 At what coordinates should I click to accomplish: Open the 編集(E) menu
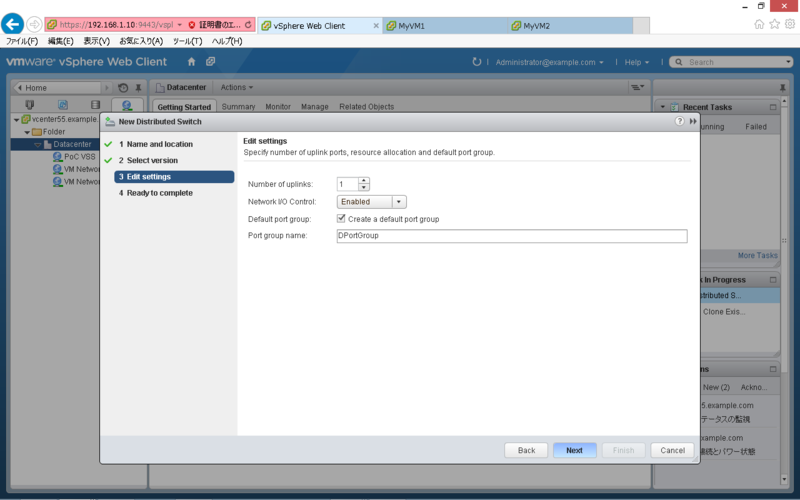coord(61,41)
